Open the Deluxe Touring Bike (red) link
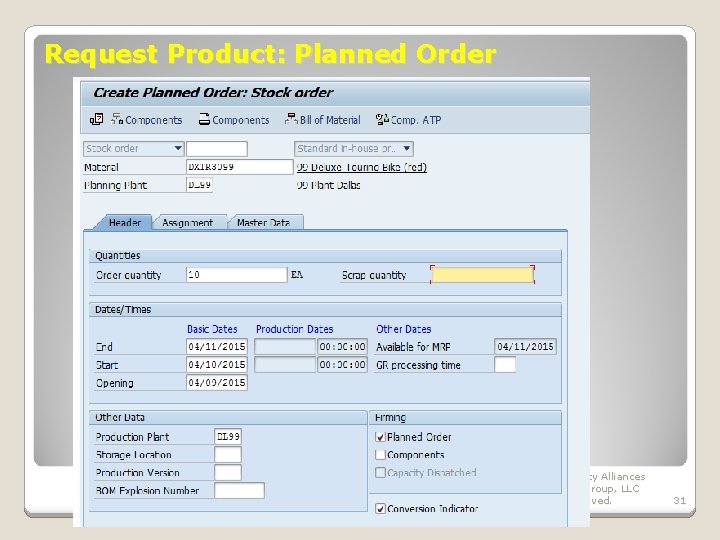 pos(361,167)
